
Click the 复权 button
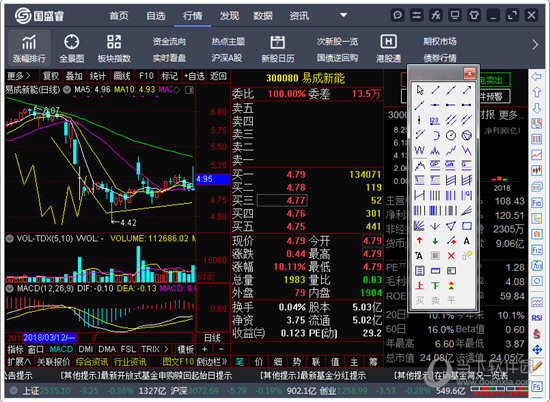point(51,76)
